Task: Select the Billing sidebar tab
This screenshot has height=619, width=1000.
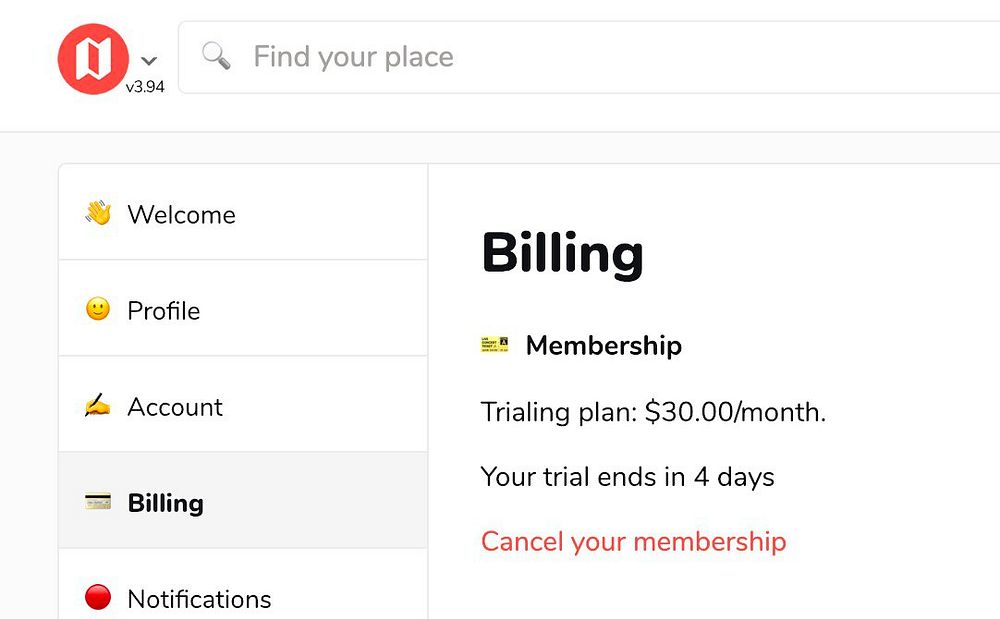Action: point(165,503)
